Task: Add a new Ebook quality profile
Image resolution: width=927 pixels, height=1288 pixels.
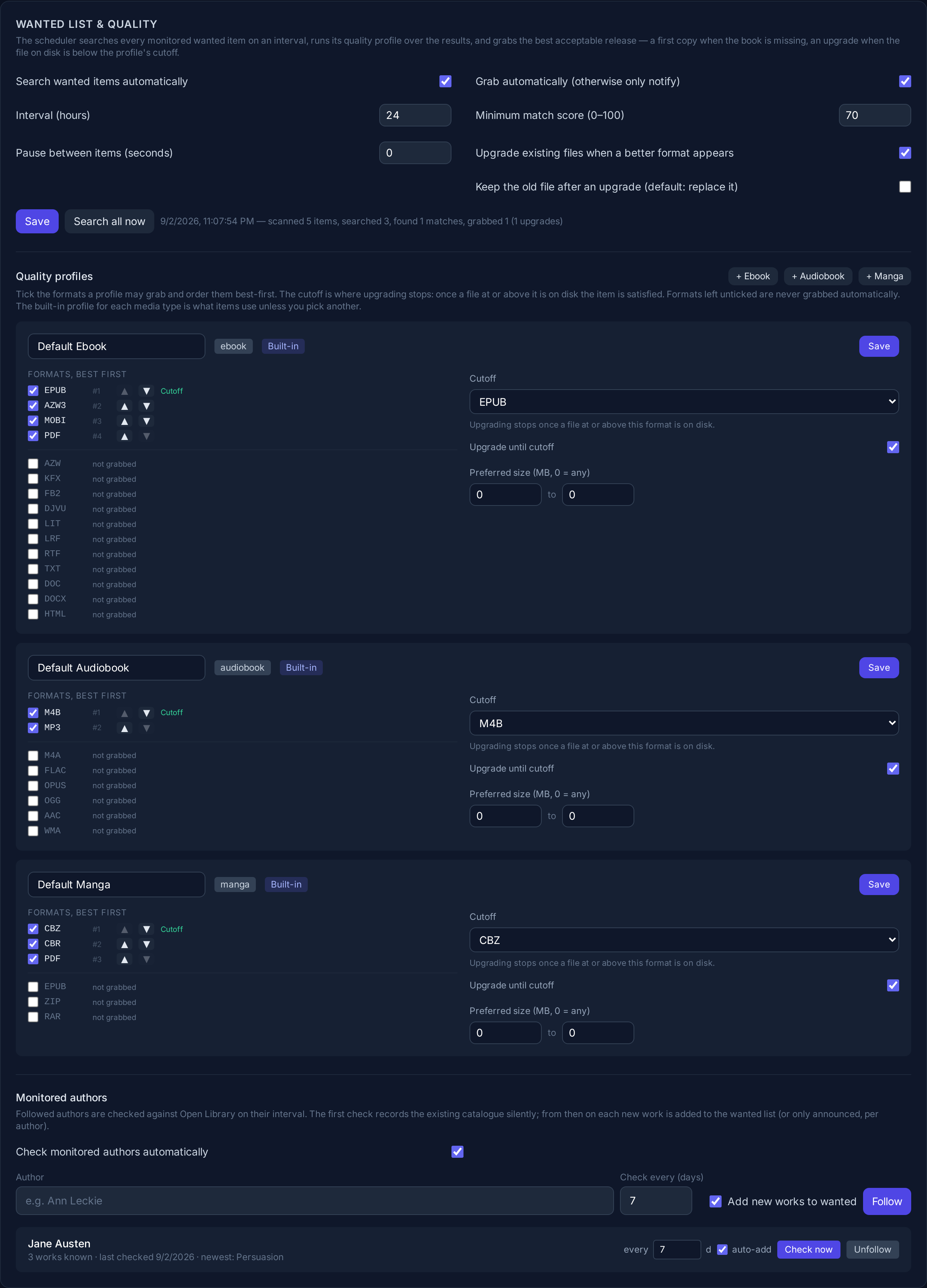Action: (753, 276)
